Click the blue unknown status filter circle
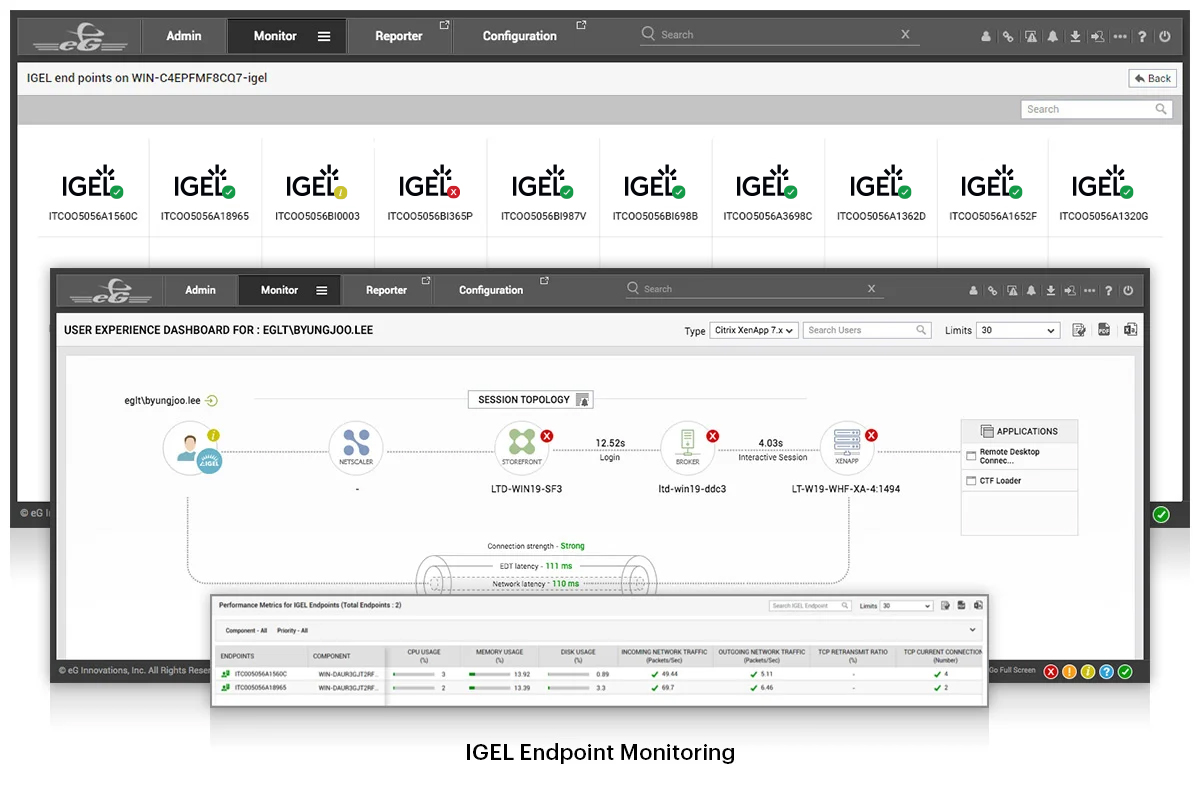 click(1106, 671)
